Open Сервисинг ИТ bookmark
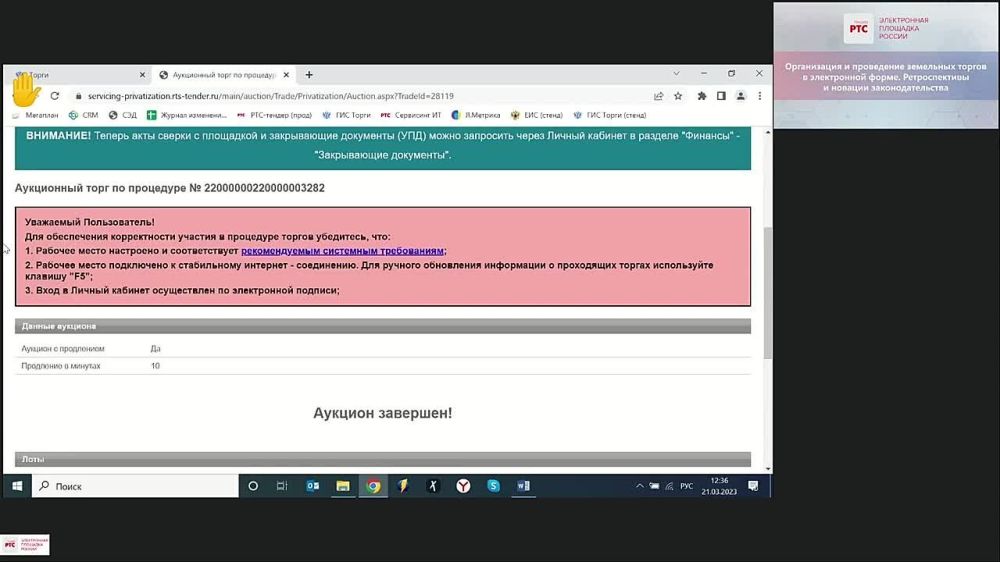This screenshot has height=562, width=1000. pyautogui.click(x=411, y=115)
